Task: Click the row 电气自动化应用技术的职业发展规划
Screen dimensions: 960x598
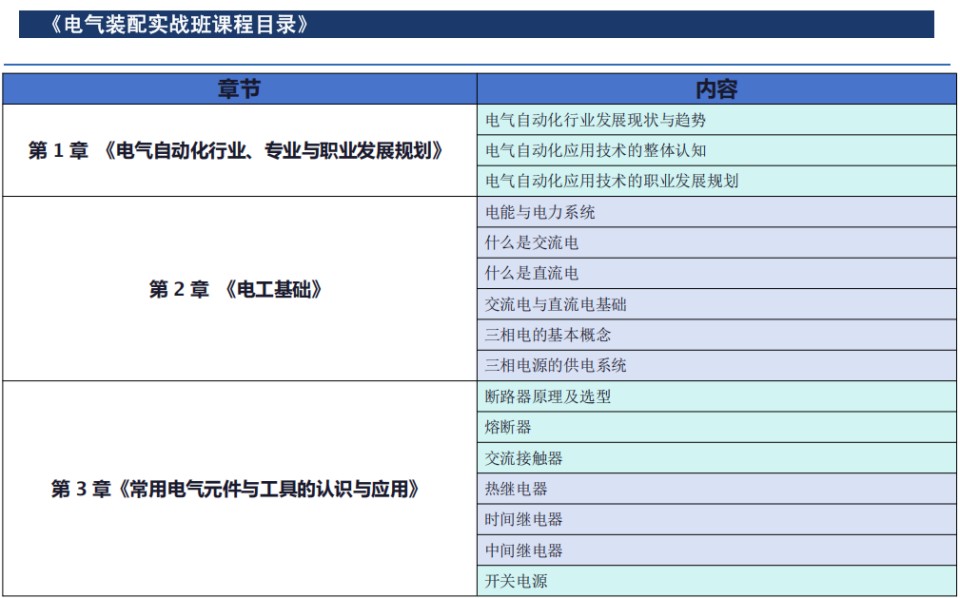Action: 716,181
